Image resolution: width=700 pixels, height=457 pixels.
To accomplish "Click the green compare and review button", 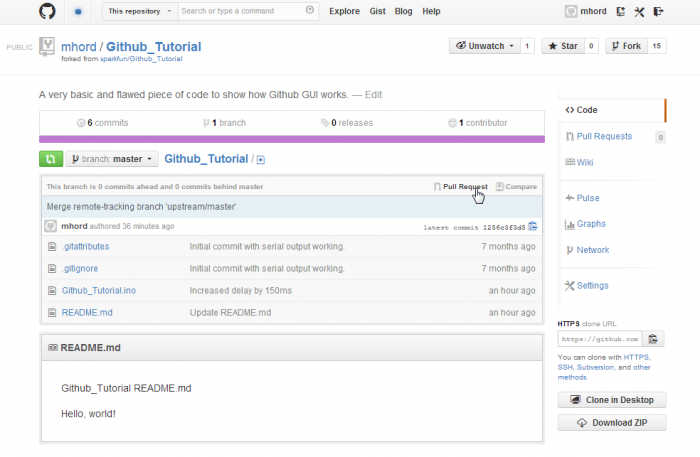I will click(51, 159).
